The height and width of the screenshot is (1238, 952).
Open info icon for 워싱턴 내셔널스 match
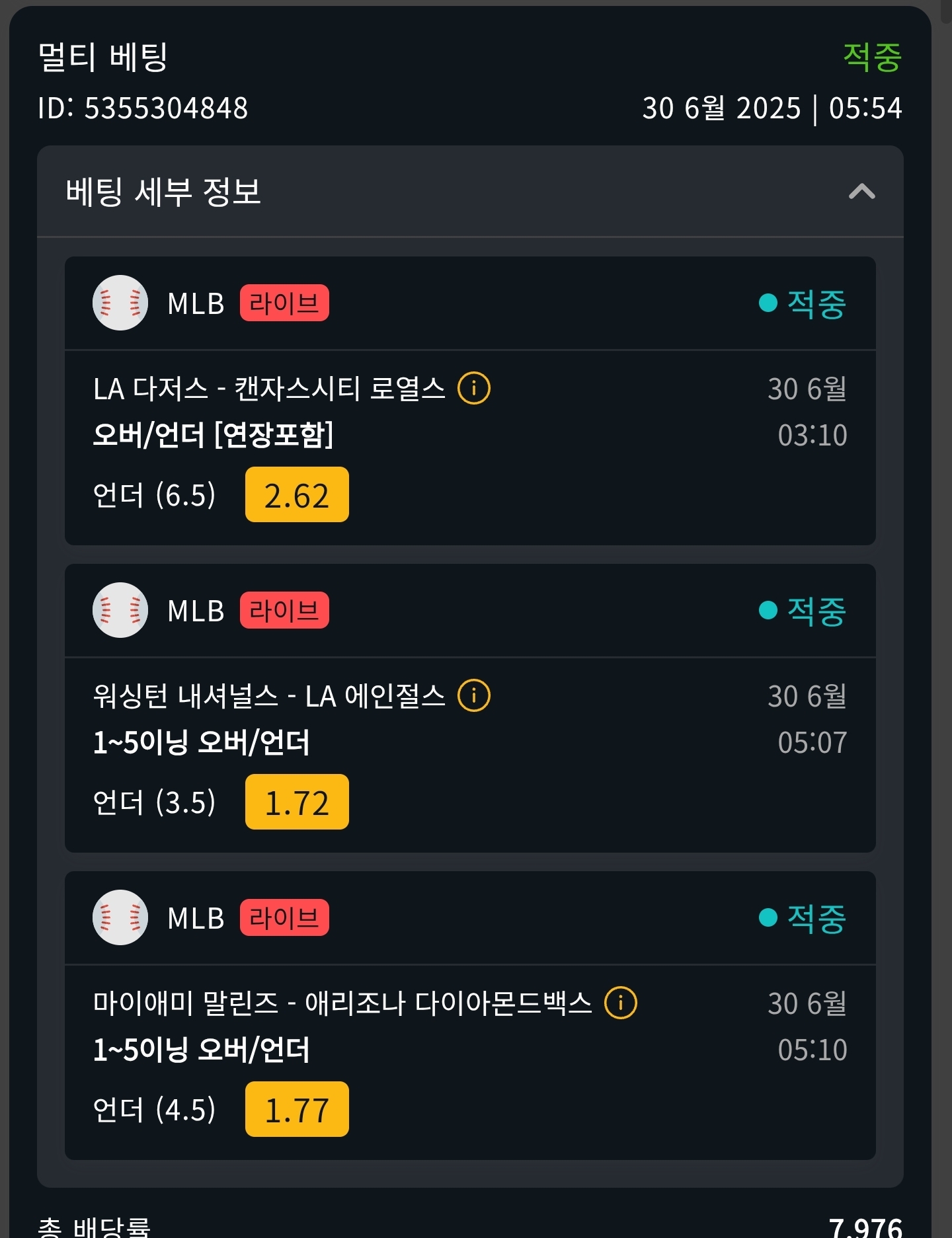(474, 695)
